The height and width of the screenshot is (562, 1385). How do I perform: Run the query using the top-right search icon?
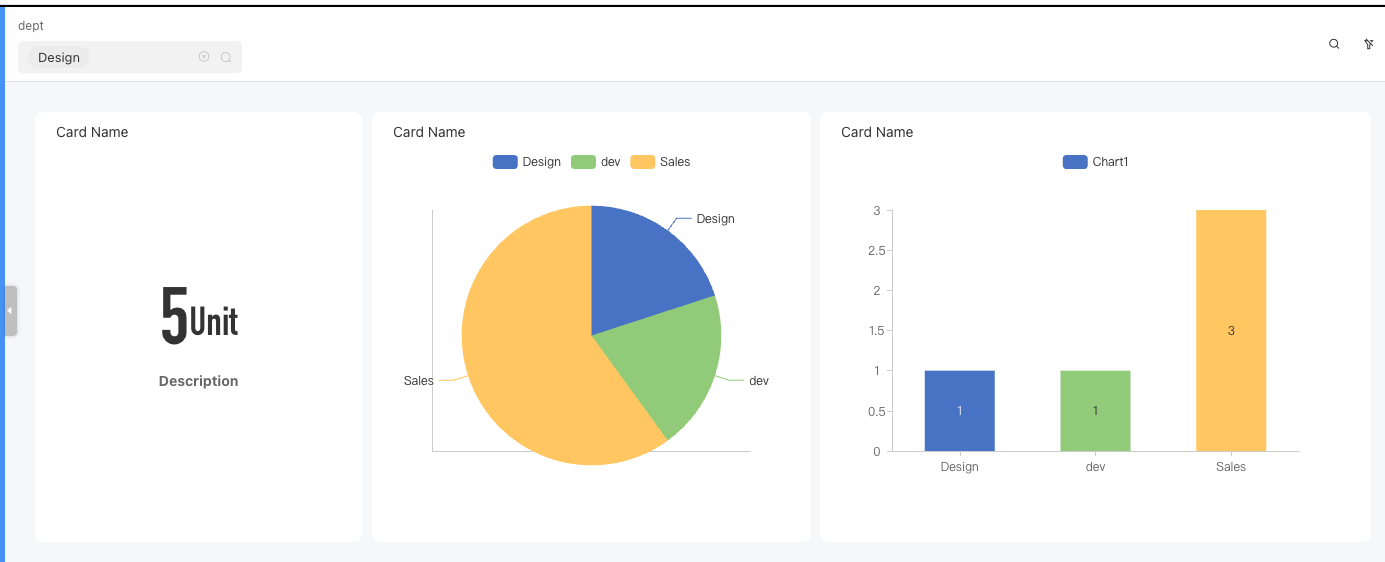[x=1334, y=44]
